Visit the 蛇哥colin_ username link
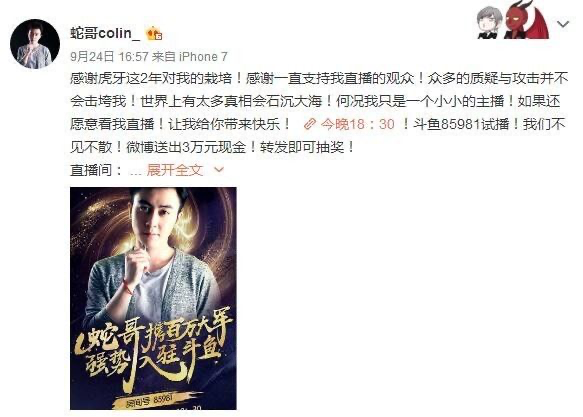583x417 pixels. tap(105, 33)
